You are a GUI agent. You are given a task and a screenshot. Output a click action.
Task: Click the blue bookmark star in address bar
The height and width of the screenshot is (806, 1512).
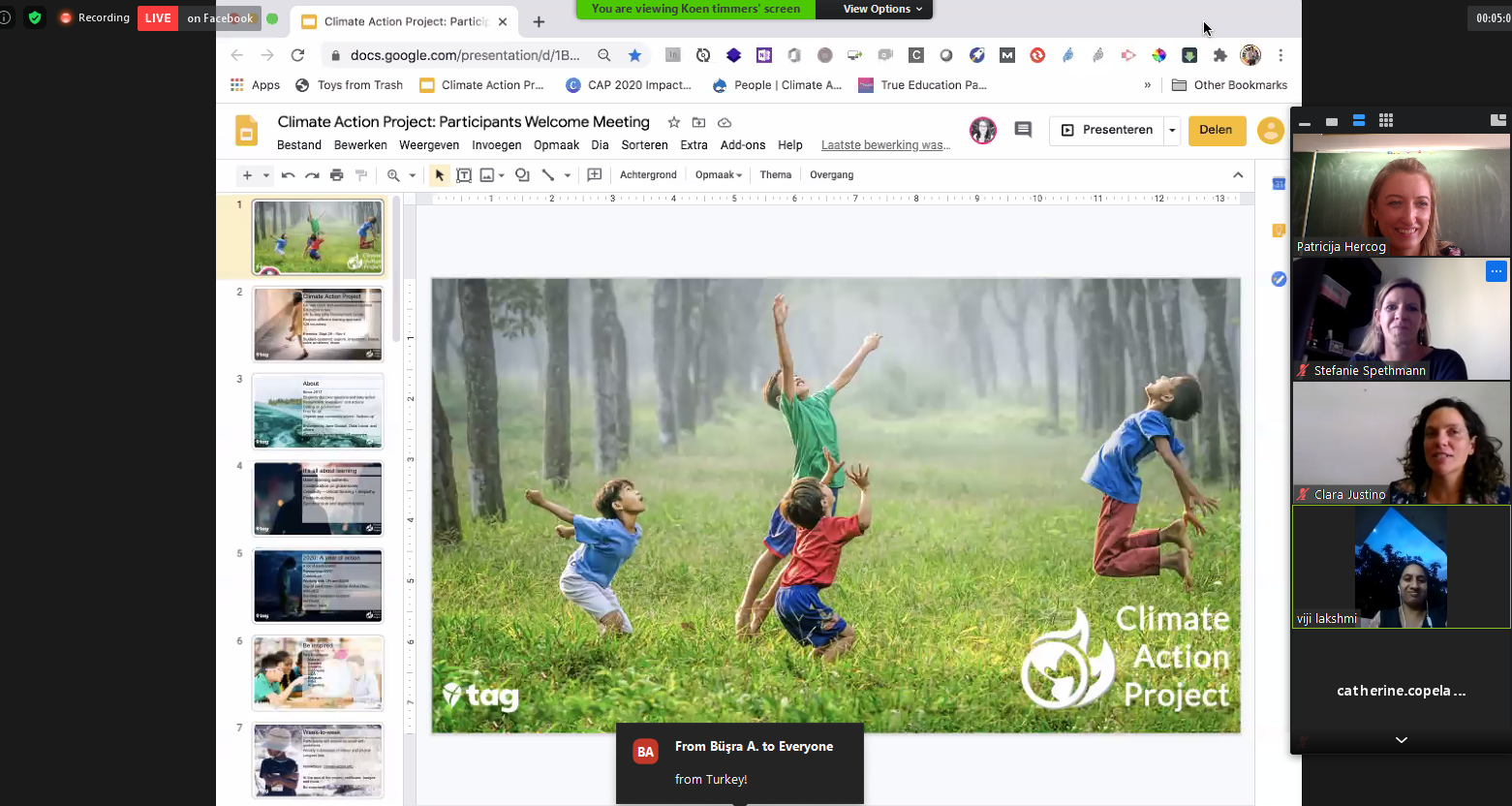click(x=634, y=55)
